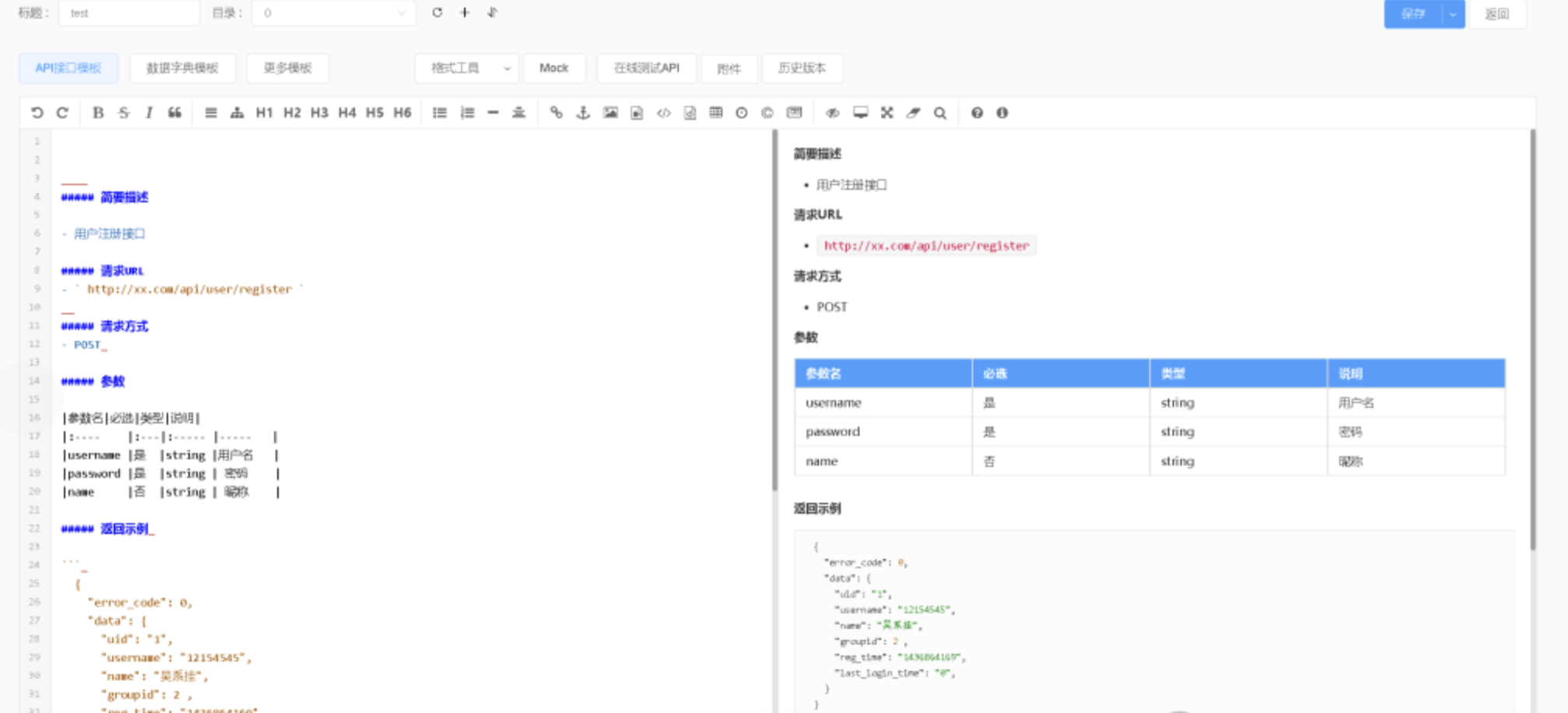The height and width of the screenshot is (713, 1568).
Task: Expand the save button dropdown arrow
Action: (x=1453, y=14)
